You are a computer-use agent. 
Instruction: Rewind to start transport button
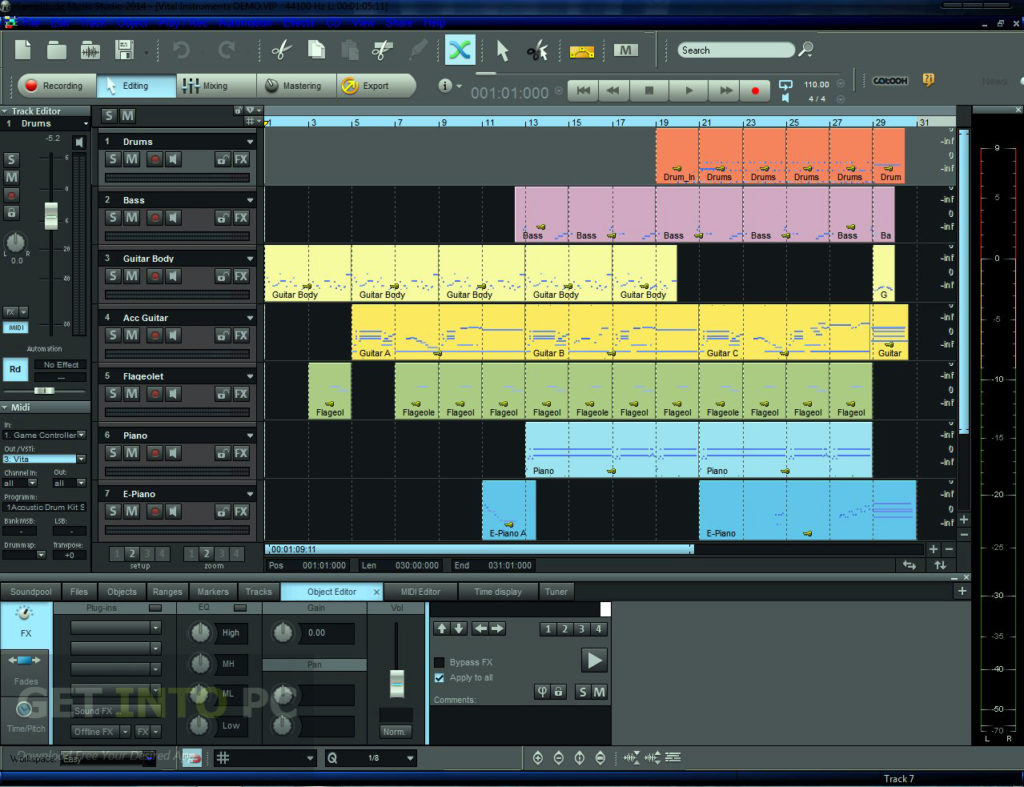(x=583, y=91)
